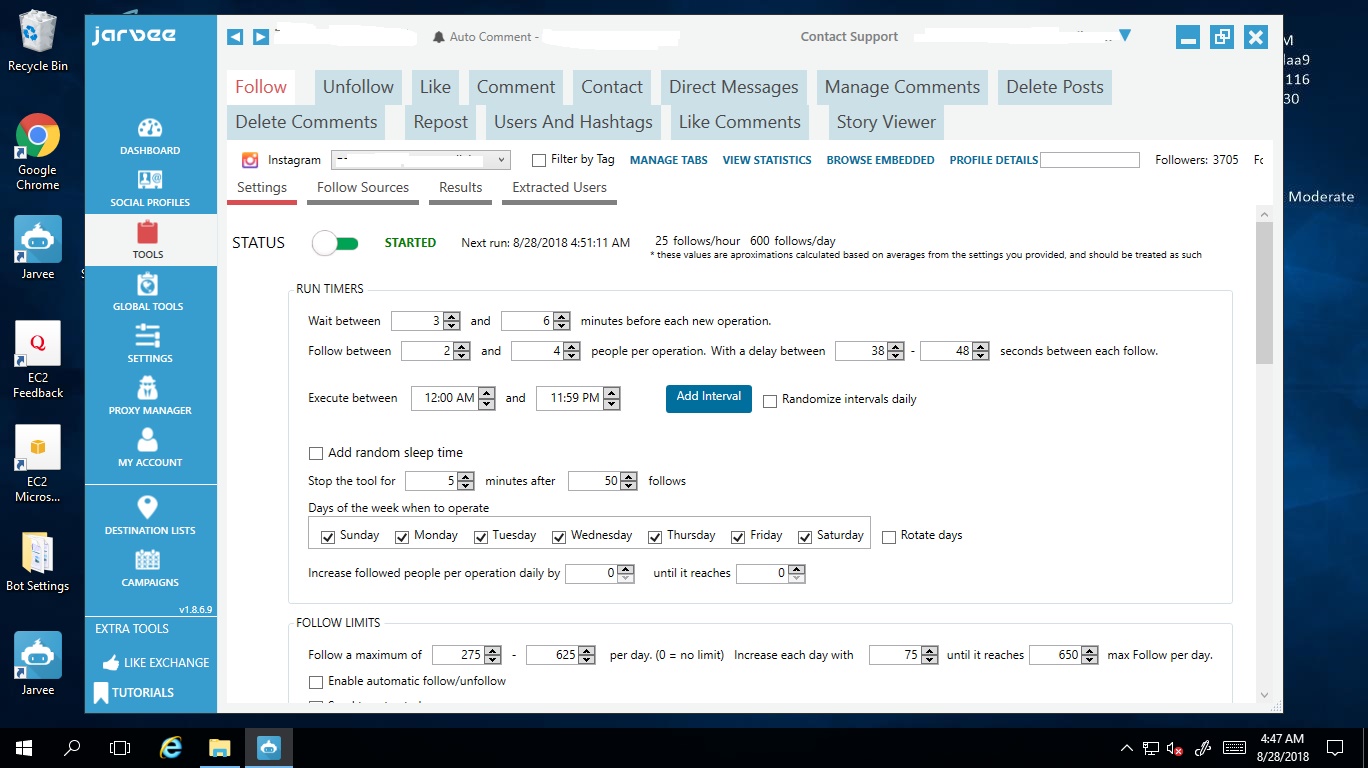The width and height of the screenshot is (1368, 768).
Task: Check Enable automatic follow/unfollow
Action: [316, 682]
